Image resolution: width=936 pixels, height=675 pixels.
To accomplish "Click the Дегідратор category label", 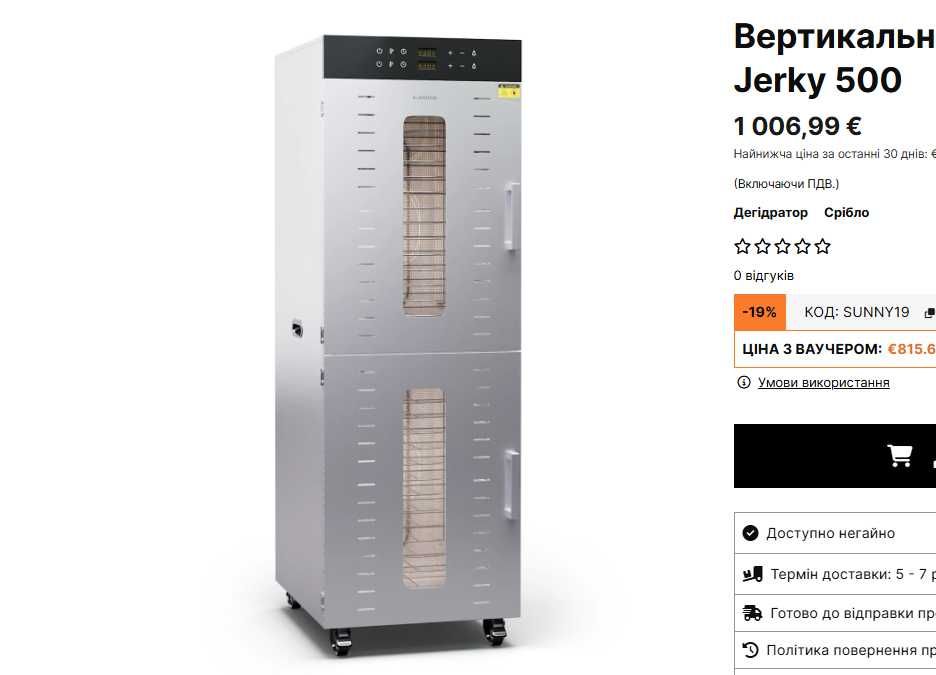I will [771, 213].
